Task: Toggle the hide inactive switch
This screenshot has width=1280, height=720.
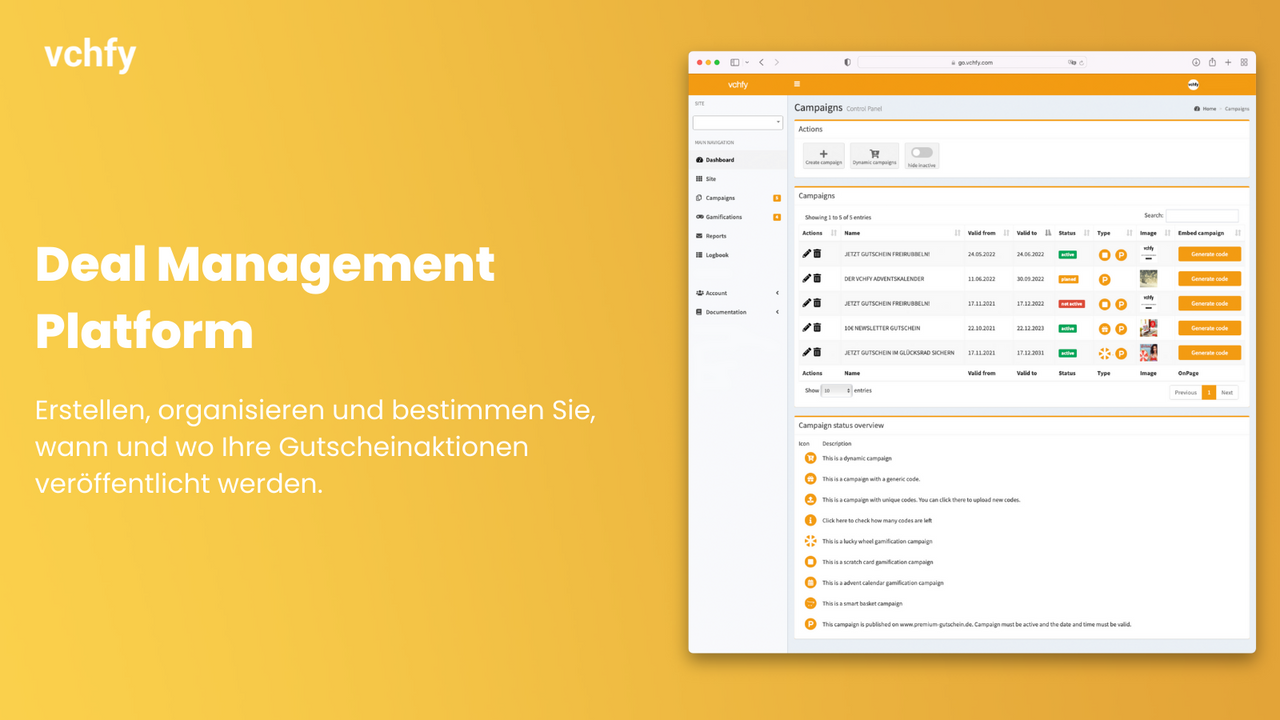Action: (x=921, y=153)
